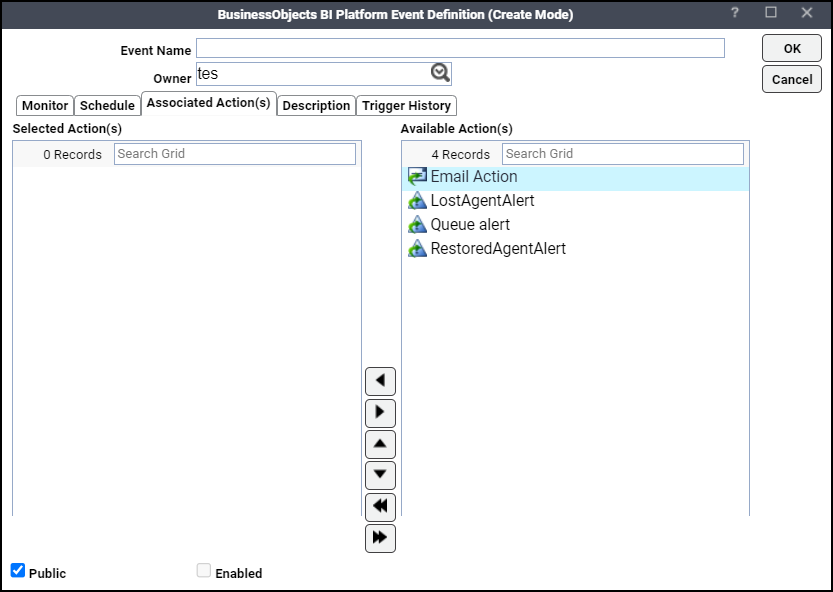Open the Schedule tab
Viewport: 833px width, 592px height.
[x=107, y=105]
